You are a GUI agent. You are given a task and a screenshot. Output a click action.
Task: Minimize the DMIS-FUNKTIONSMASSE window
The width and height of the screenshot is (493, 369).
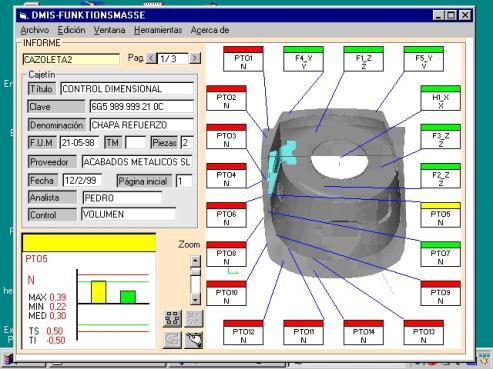pyautogui.click(x=439, y=15)
